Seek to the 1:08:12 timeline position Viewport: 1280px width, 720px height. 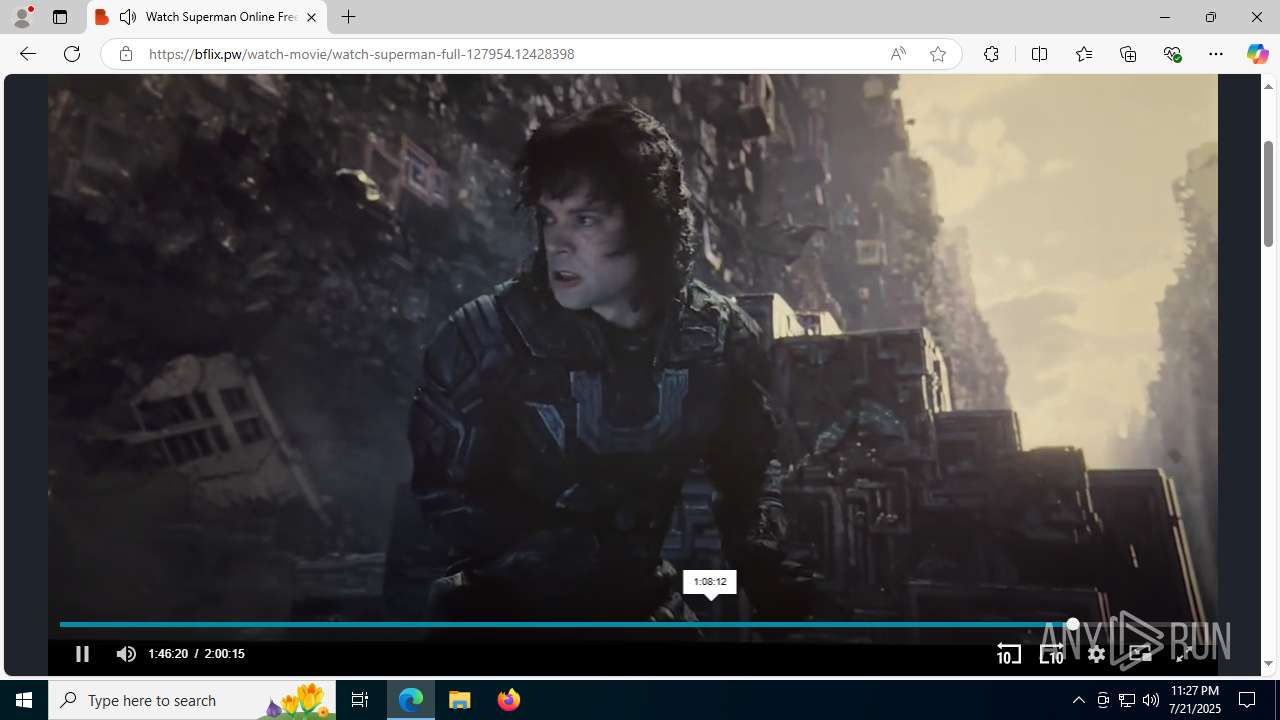pos(710,624)
